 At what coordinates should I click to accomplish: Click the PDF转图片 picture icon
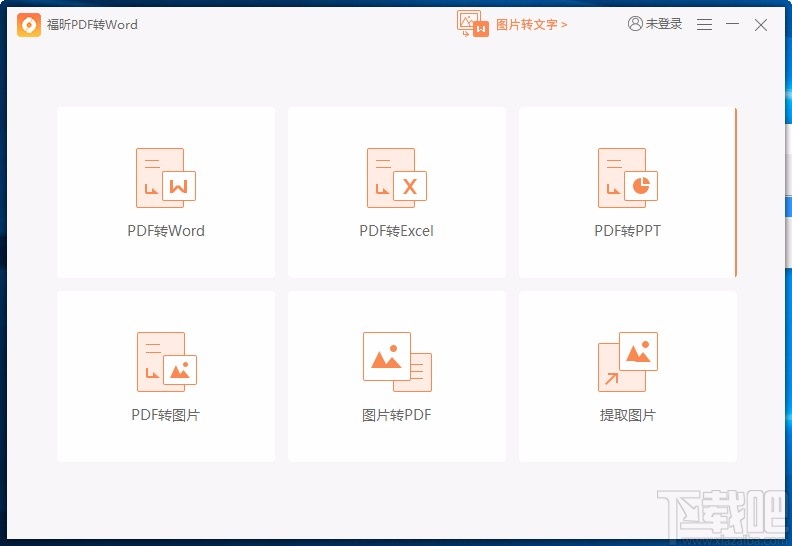pos(166,362)
